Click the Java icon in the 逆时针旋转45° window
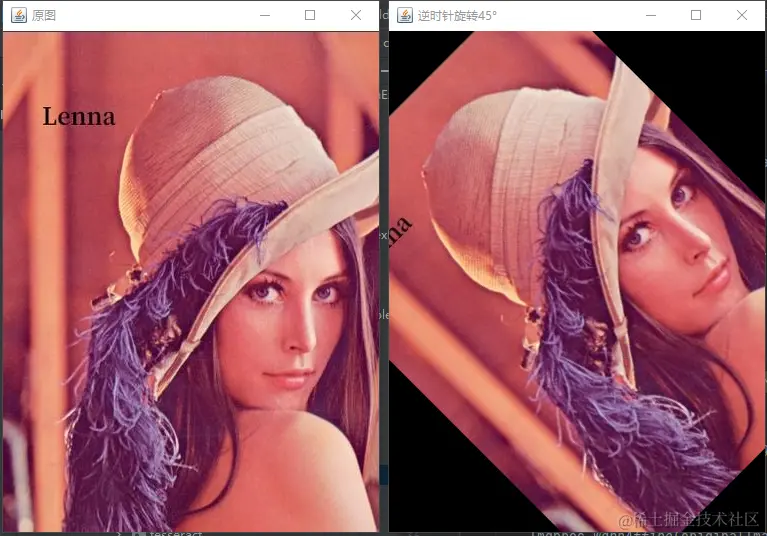The width and height of the screenshot is (767, 536). coord(405,15)
